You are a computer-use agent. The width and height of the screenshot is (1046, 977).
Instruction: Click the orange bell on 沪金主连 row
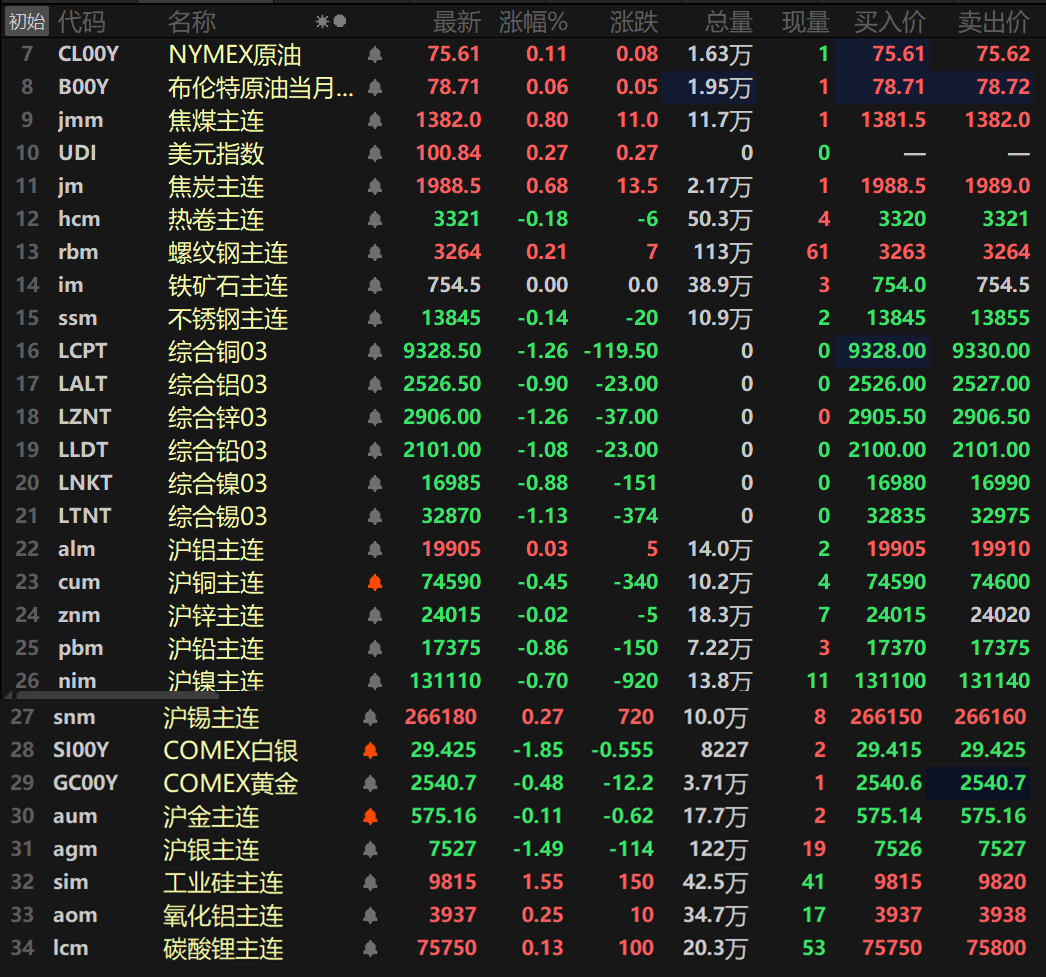coord(370,816)
